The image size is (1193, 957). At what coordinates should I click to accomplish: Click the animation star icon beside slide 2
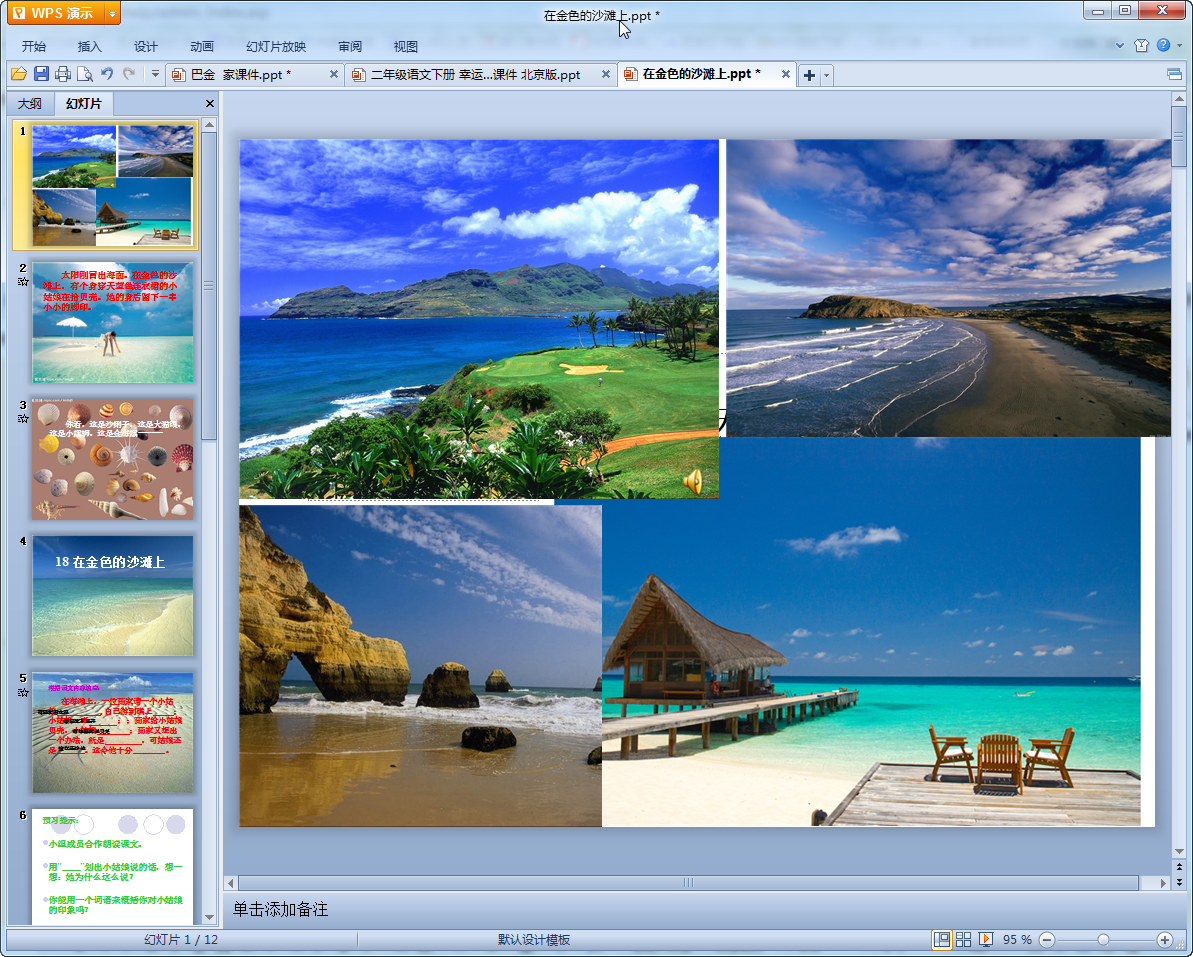click(x=23, y=281)
